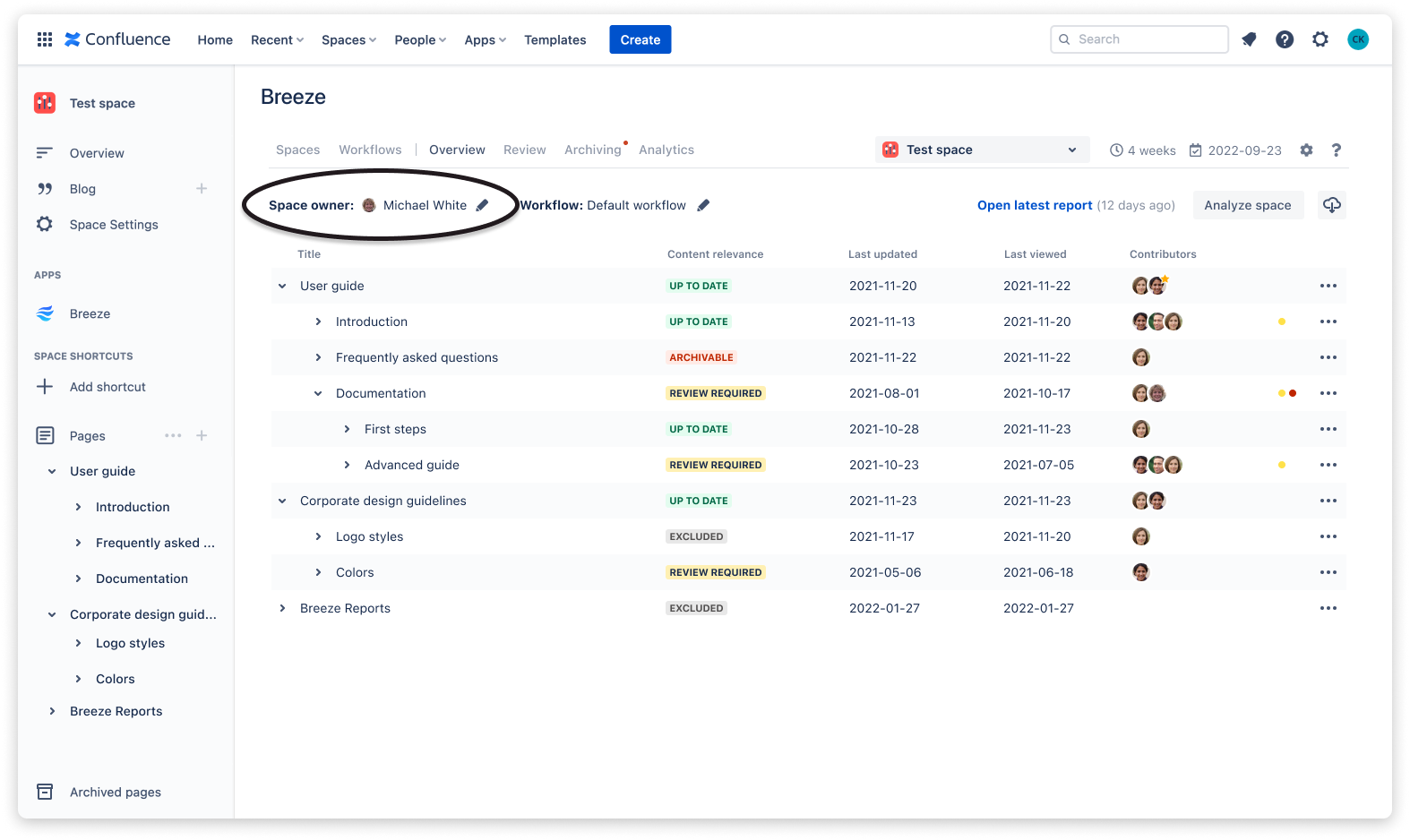Edit the space owner with the pencil icon
1410x840 pixels.
click(482, 205)
